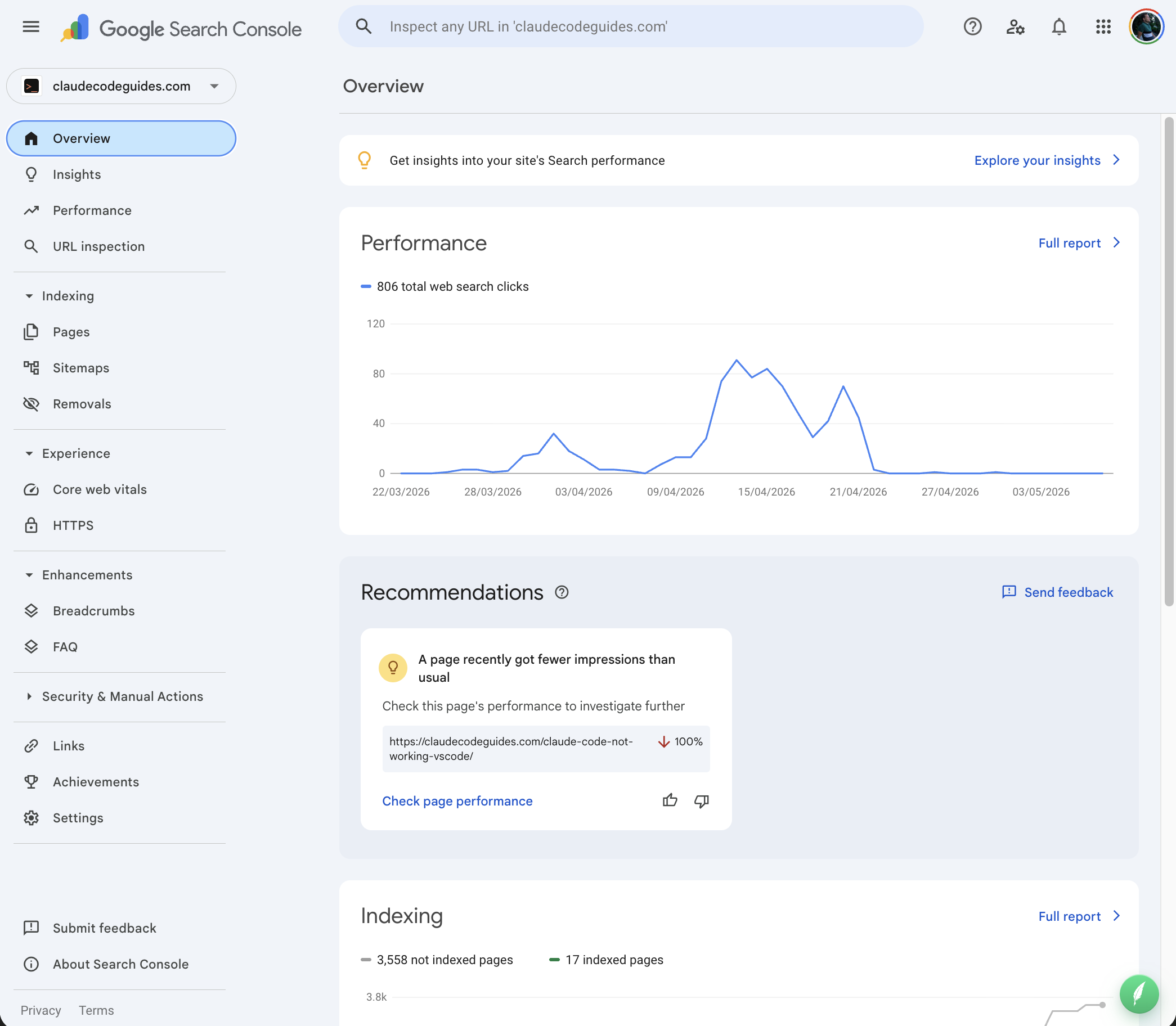Click the yellow lightbulb recommendation icon

click(393, 668)
